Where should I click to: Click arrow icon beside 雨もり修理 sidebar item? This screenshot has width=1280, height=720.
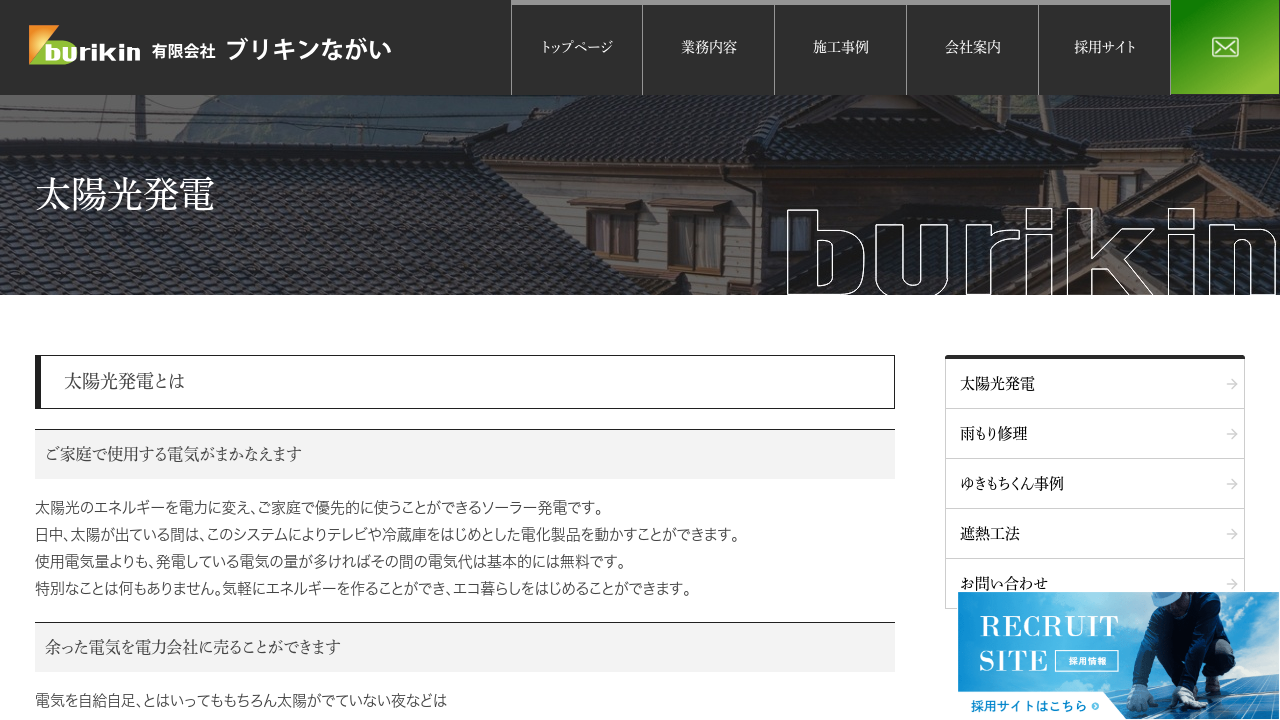coord(1232,434)
